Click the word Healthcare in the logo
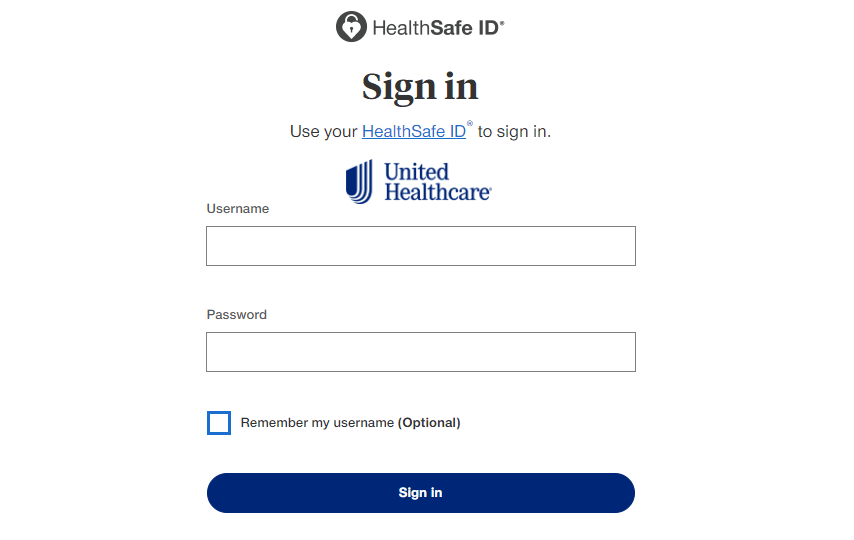 pos(438,192)
